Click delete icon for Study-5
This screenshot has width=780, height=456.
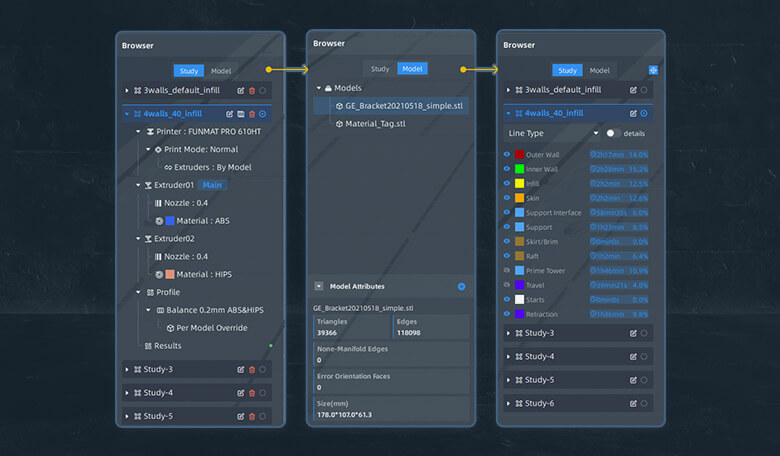coord(251,416)
